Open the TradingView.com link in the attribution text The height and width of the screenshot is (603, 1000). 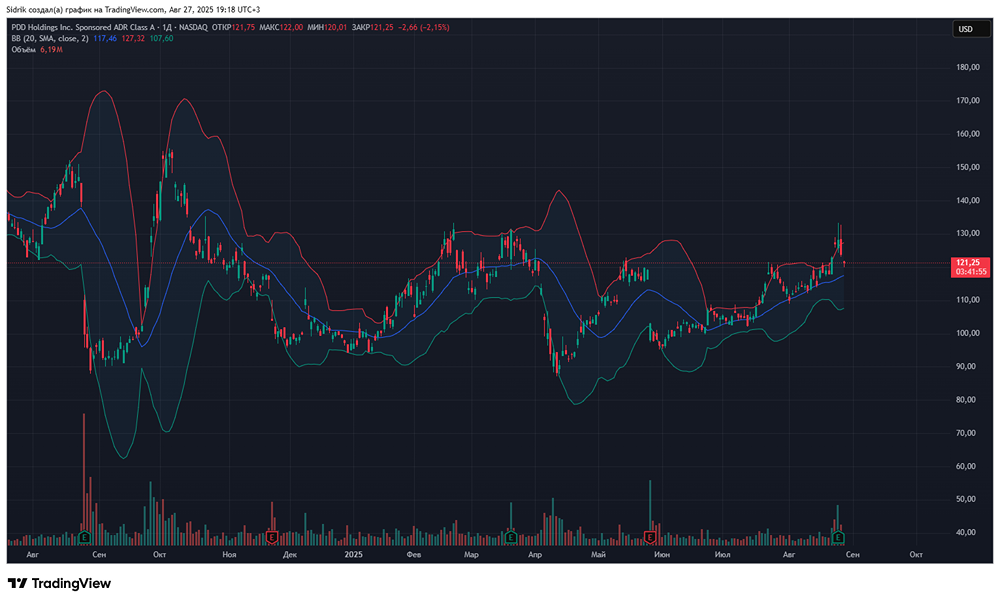click(132, 7)
